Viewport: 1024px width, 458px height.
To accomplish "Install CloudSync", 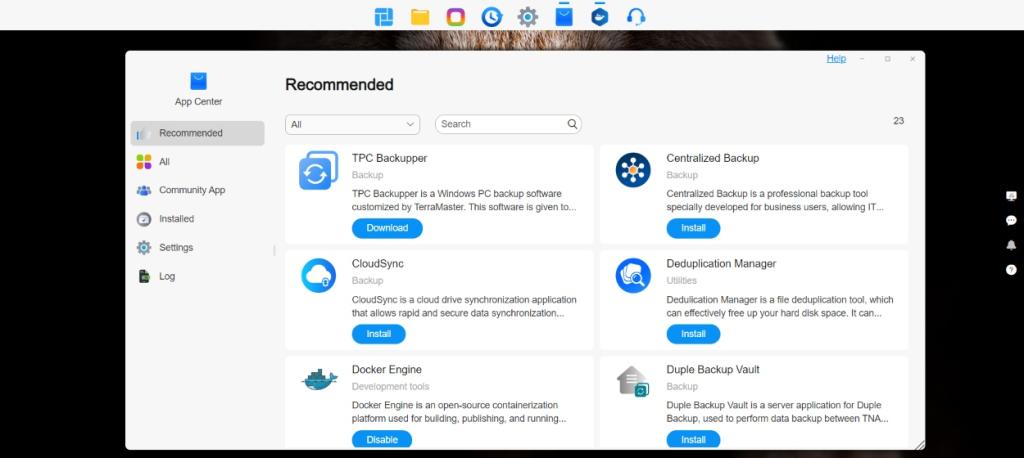I will (x=379, y=334).
